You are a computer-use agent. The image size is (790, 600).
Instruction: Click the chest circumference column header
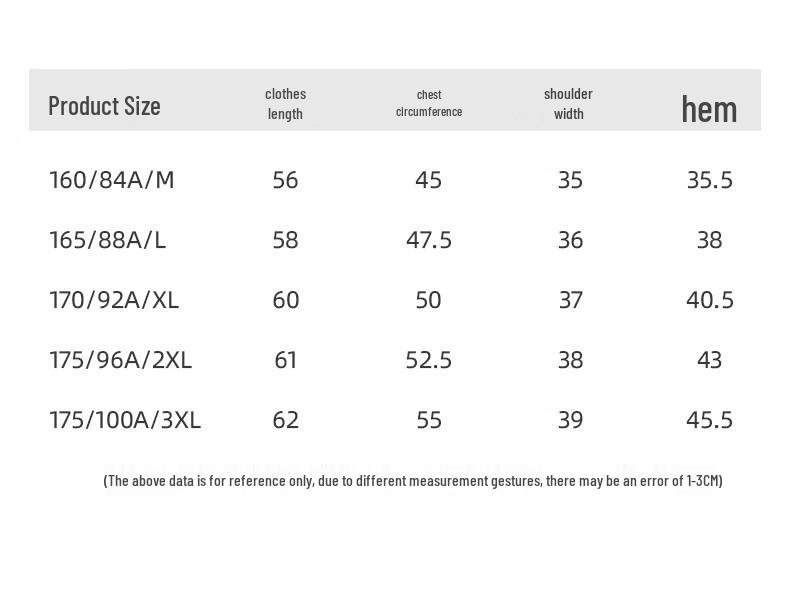428,103
